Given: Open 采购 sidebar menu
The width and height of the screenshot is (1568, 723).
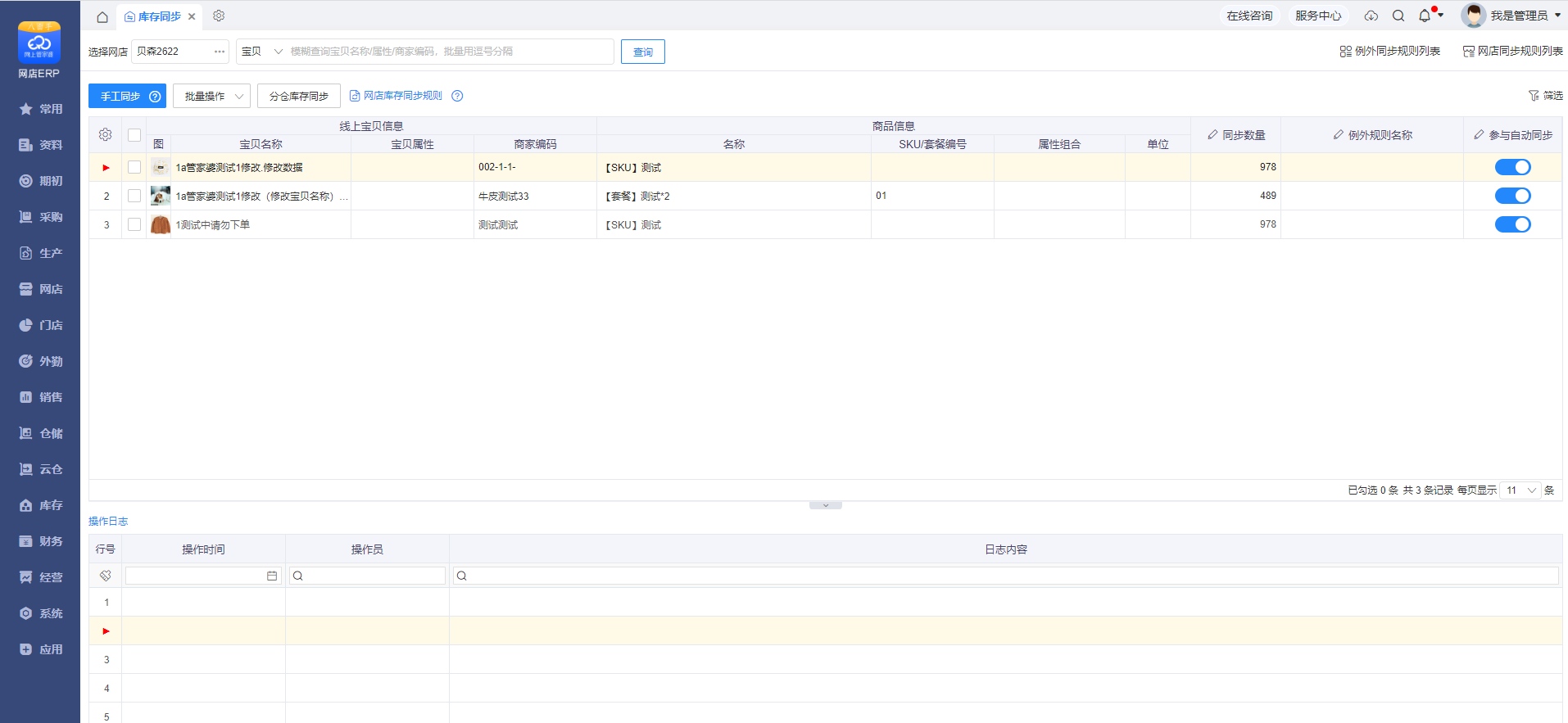Looking at the screenshot, I should (40, 217).
